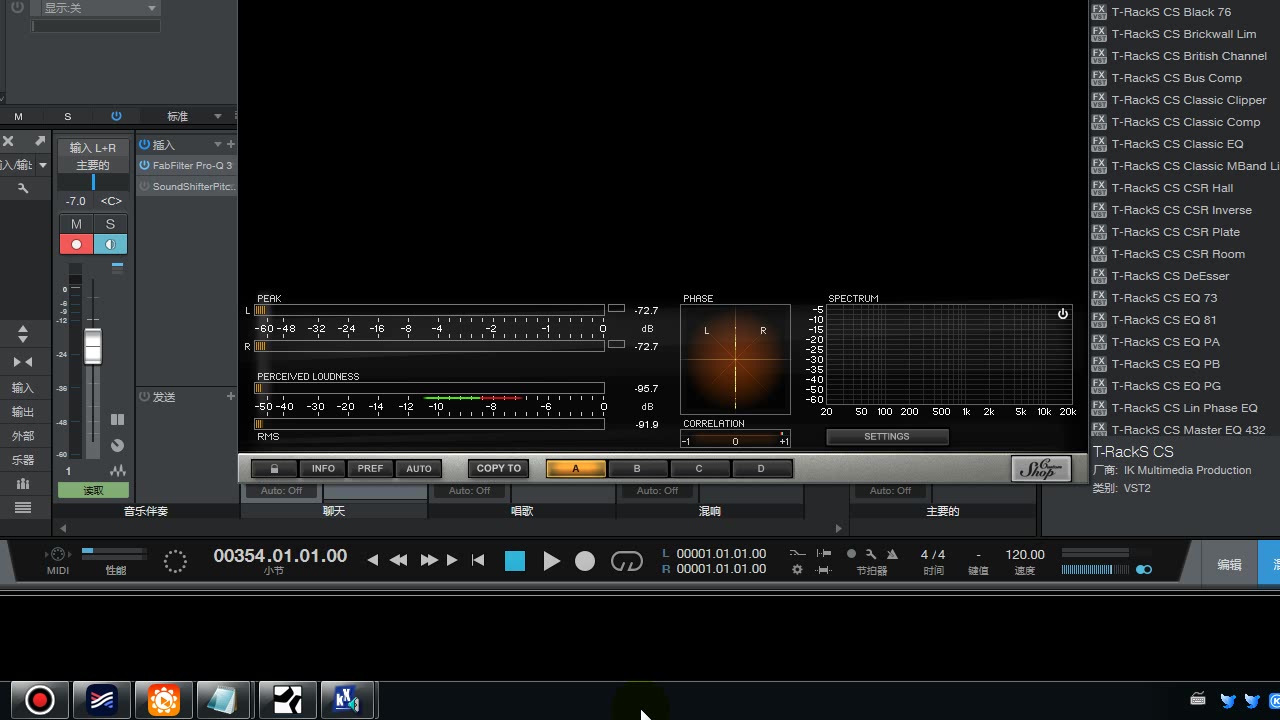Viewport: 1280px width, 720px height.
Task: Open the transport gear options icon
Action: pos(797,570)
